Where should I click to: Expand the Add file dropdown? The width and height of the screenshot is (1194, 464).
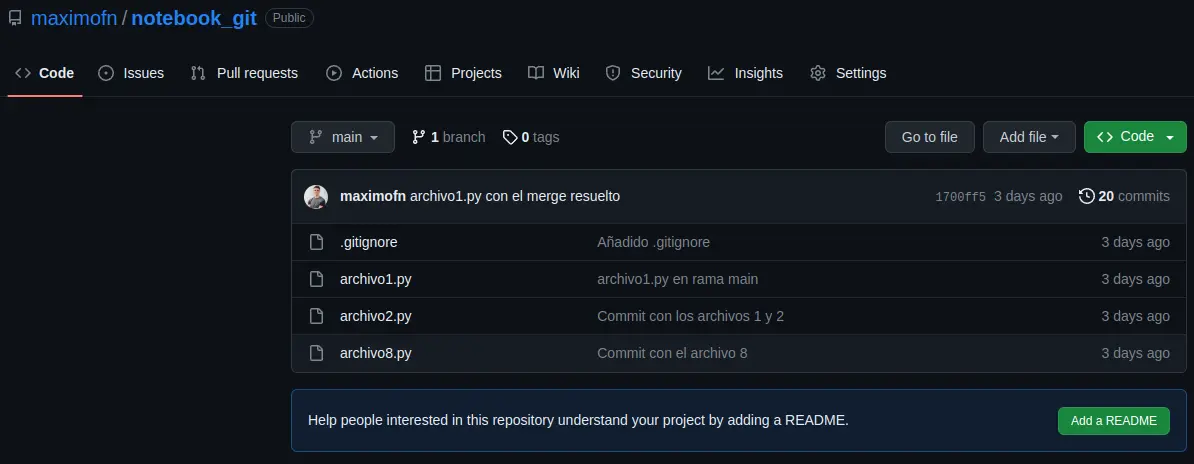(x=1029, y=137)
